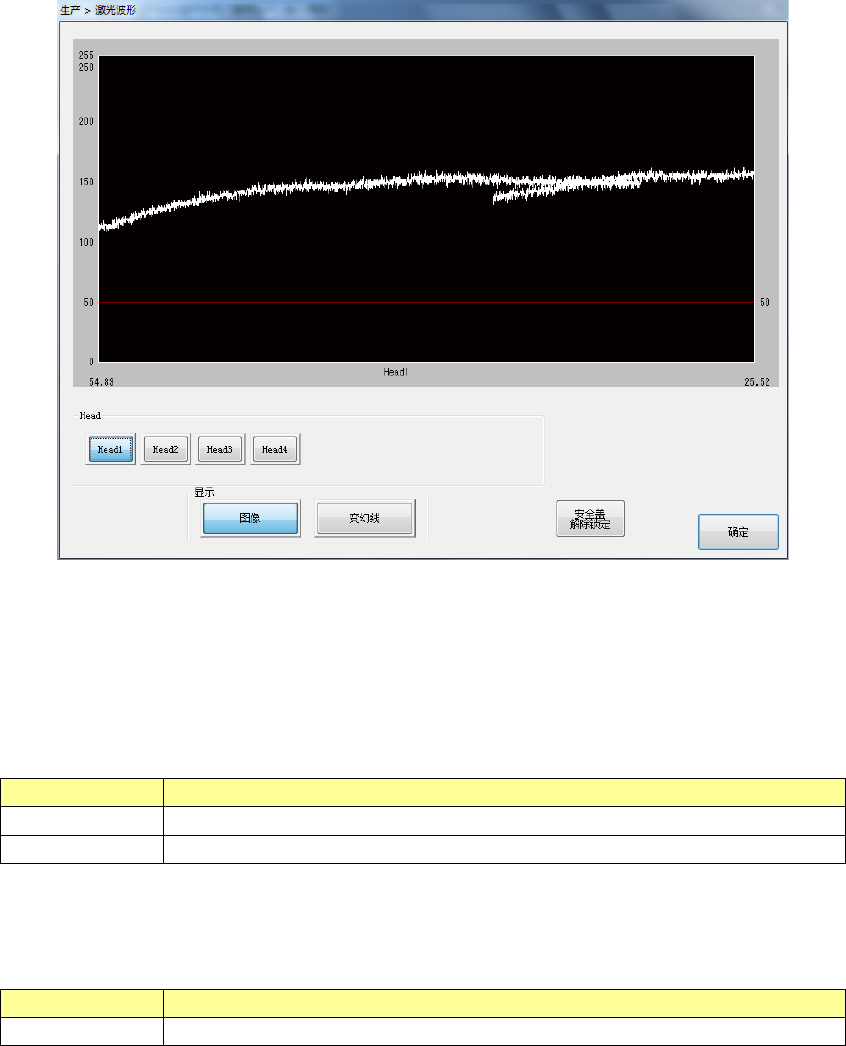Click the 54.89 axis value
Screen dimensions: 846x1046
[101, 382]
